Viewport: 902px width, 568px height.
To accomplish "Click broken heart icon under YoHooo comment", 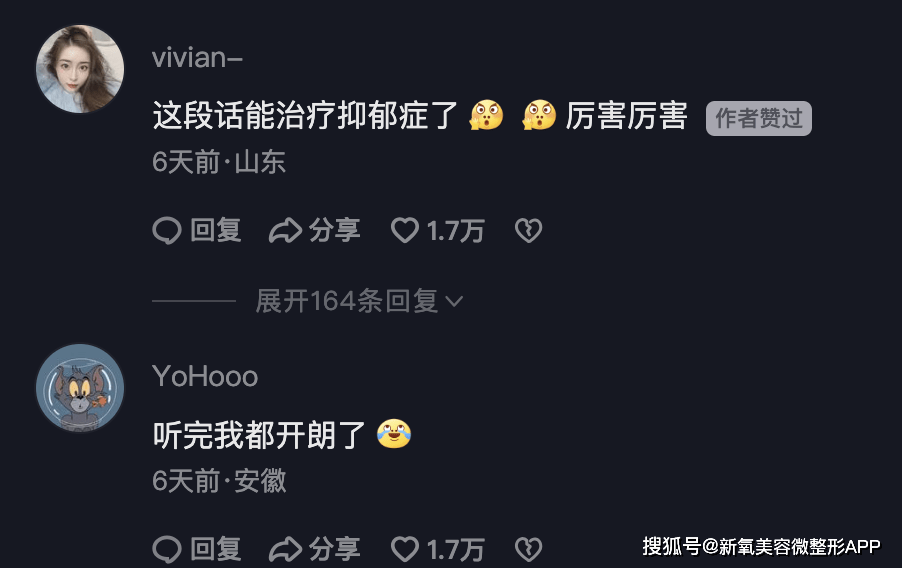I will coord(528,550).
